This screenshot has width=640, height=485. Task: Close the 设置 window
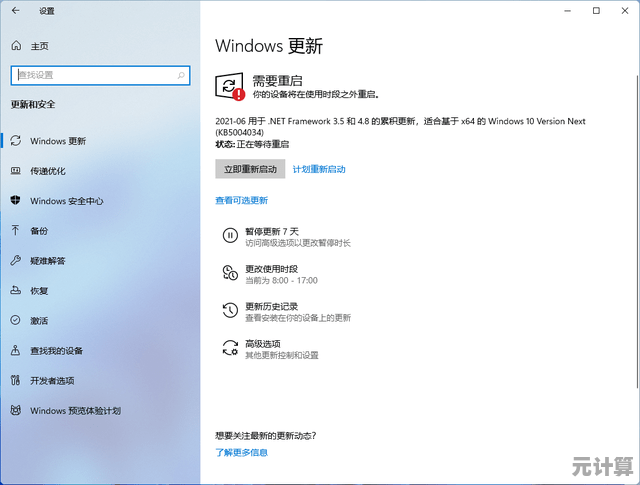tap(625, 11)
